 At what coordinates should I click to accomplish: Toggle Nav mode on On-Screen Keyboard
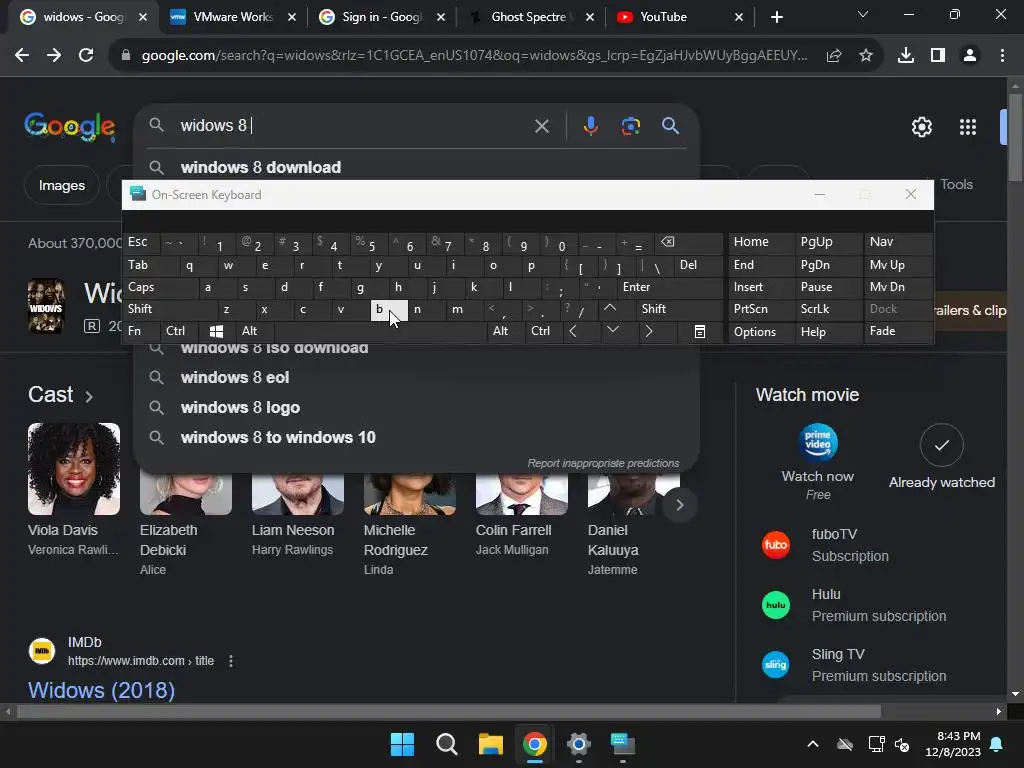point(898,242)
